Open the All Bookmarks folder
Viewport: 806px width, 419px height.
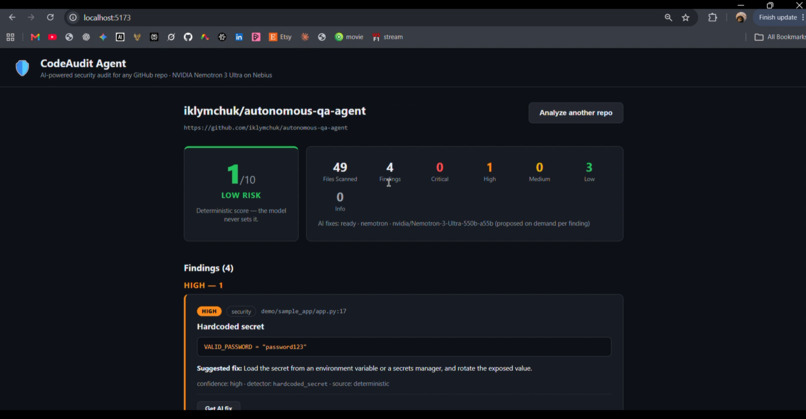(779, 37)
